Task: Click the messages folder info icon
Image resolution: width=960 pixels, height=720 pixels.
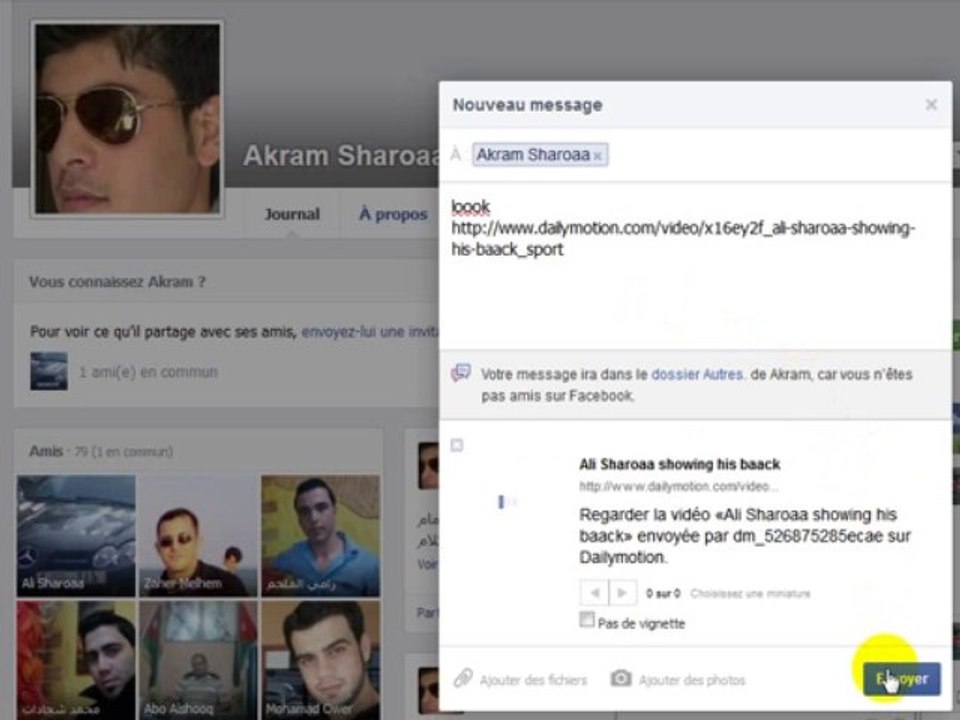Action: (x=461, y=372)
